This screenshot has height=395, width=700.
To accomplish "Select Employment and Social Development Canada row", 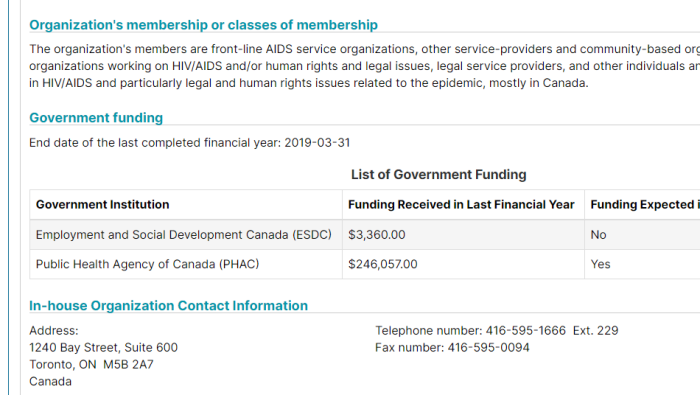I will pyautogui.click(x=365, y=235).
